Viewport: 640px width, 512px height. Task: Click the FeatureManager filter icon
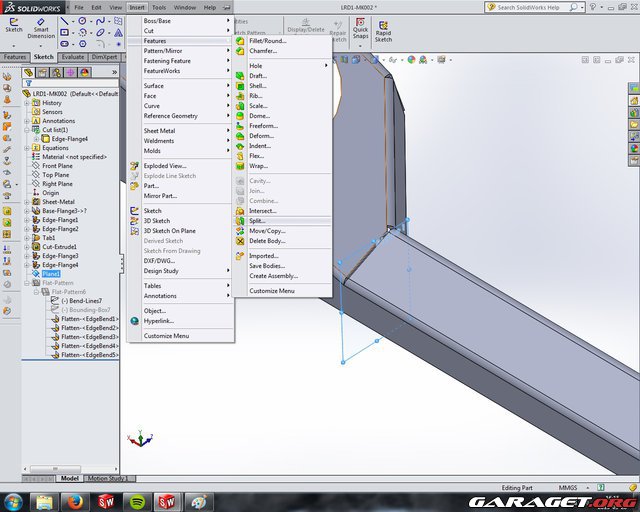click(29, 85)
